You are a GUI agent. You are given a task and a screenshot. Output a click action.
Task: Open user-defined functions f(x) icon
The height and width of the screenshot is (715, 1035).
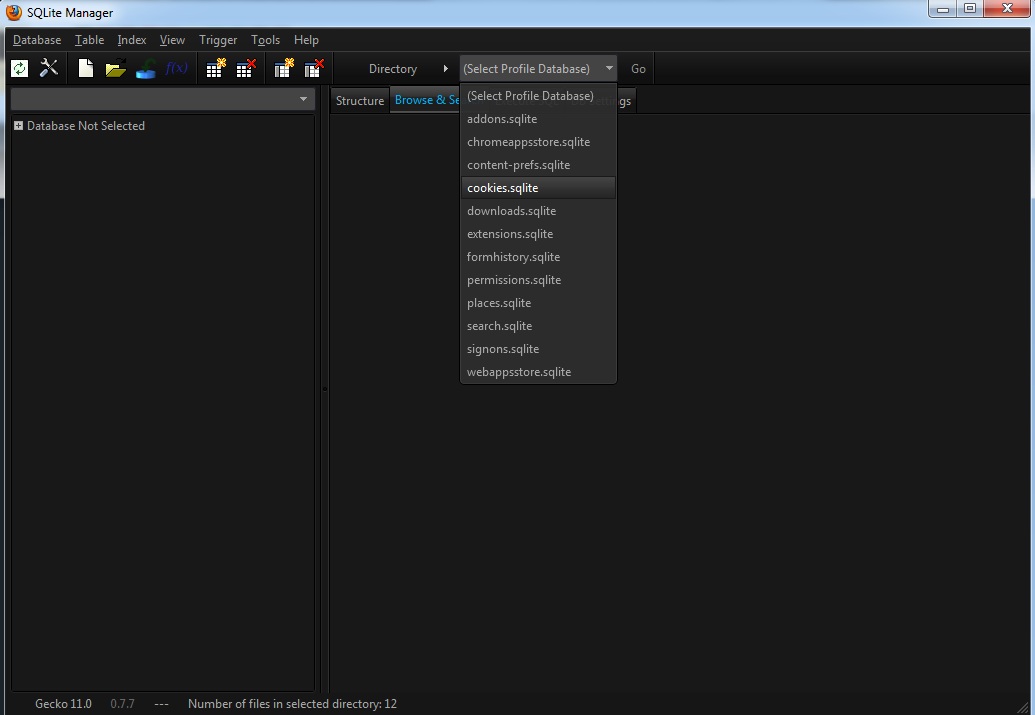click(x=176, y=68)
